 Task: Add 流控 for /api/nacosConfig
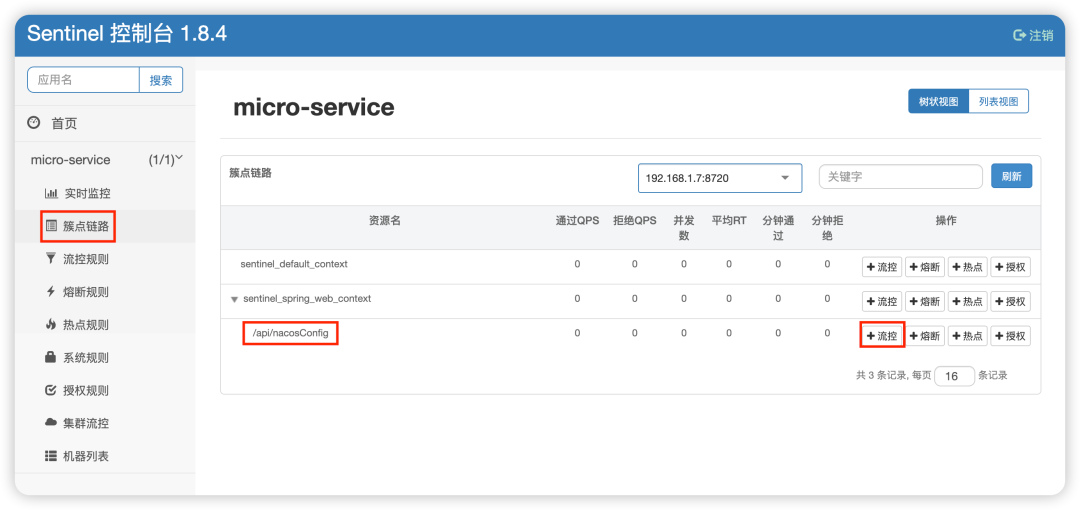882,336
